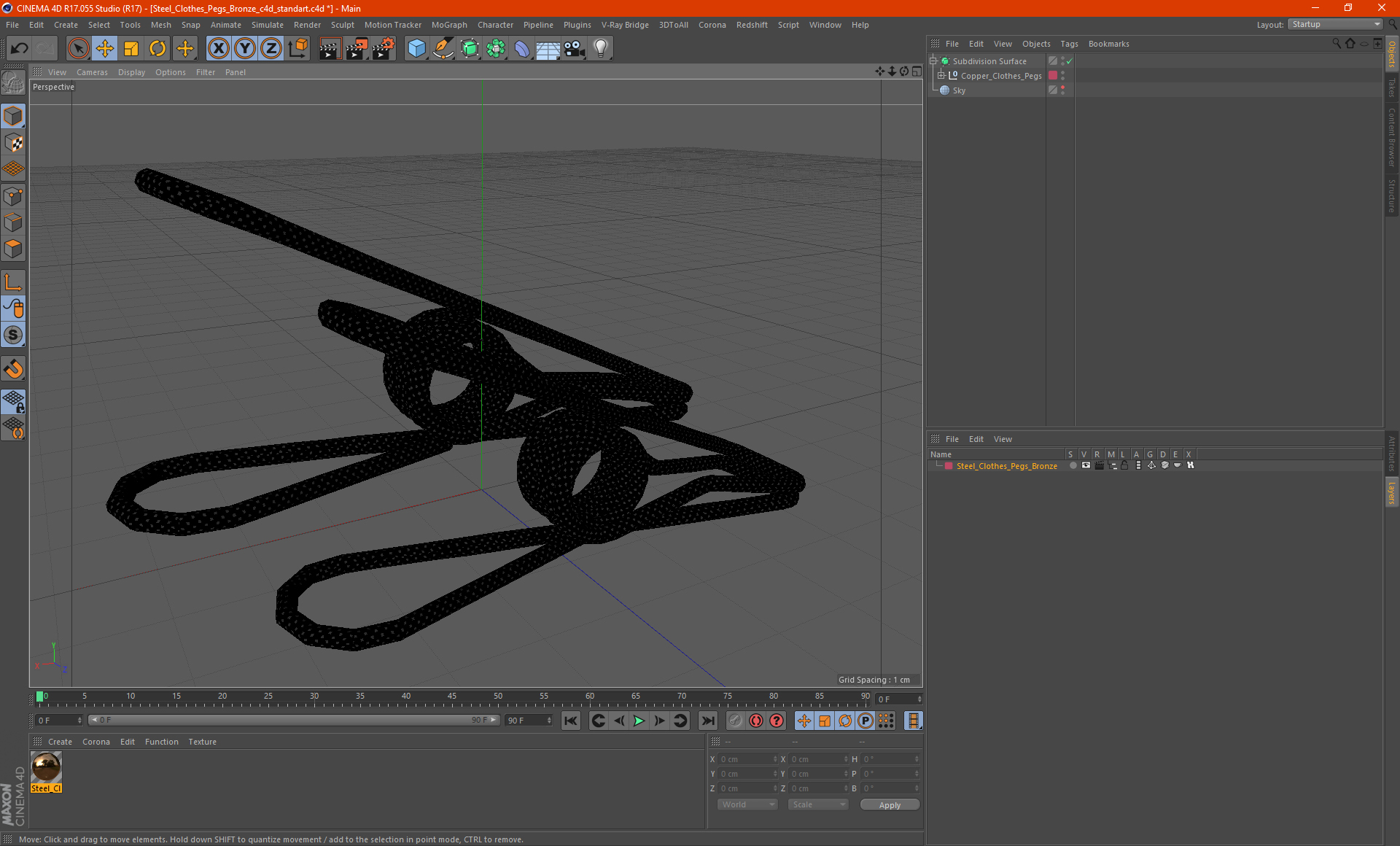This screenshot has width=1400, height=846.
Task: Switch to Model mode in left sidebar
Action: click(13, 116)
